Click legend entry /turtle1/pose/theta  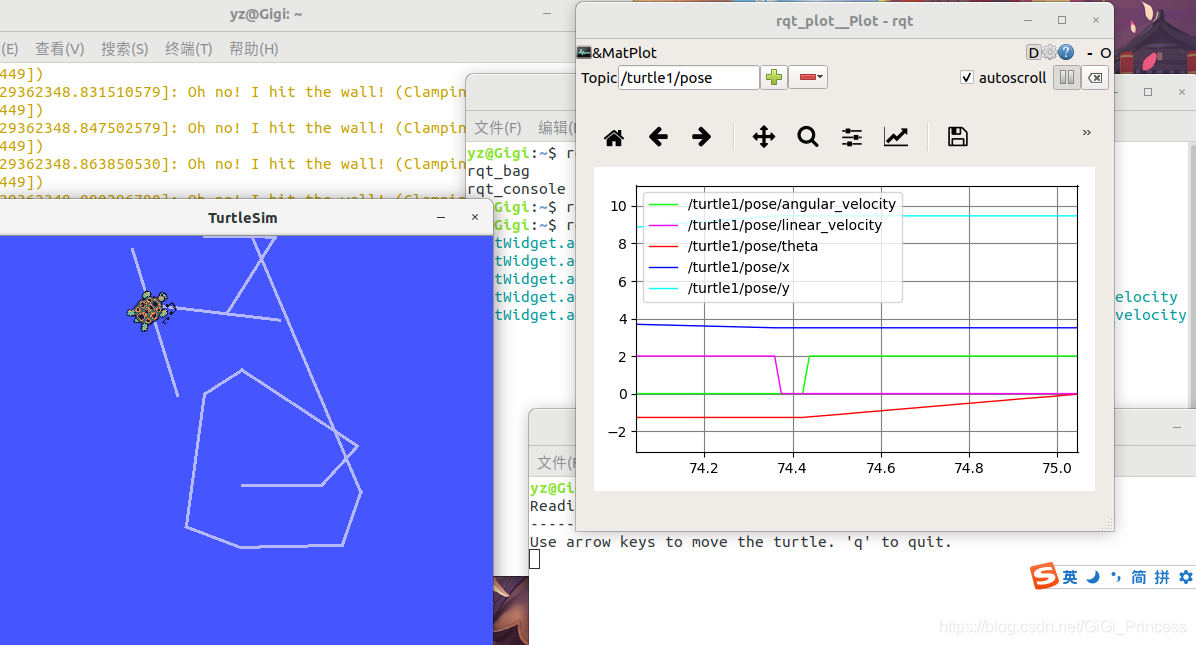coord(753,246)
